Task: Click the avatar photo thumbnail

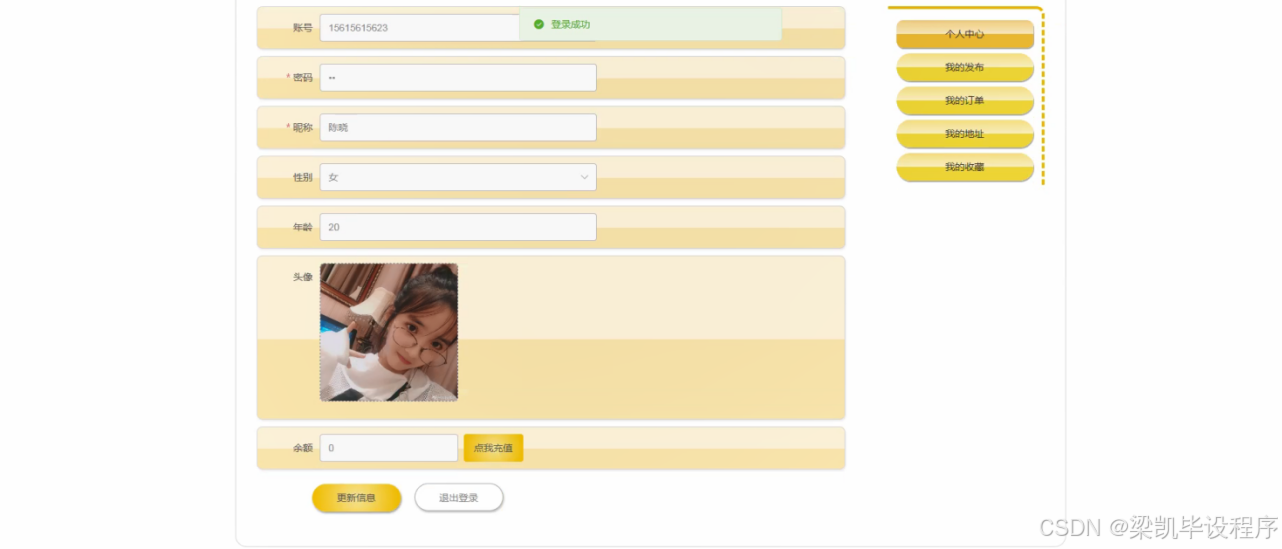Action: click(389, 332)
